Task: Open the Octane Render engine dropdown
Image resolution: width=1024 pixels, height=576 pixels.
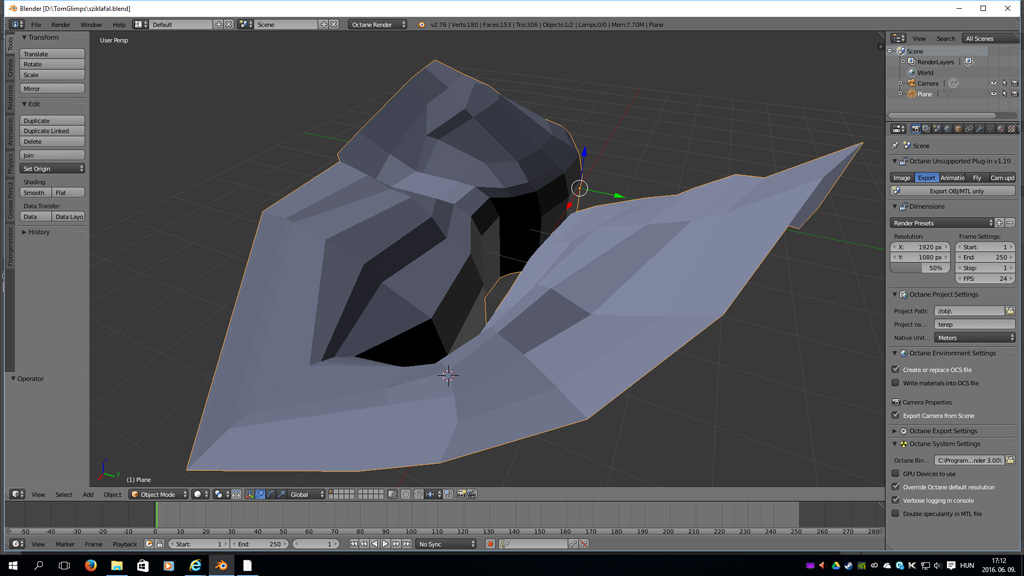Action: pyautogui.click(x=377, y=24)
